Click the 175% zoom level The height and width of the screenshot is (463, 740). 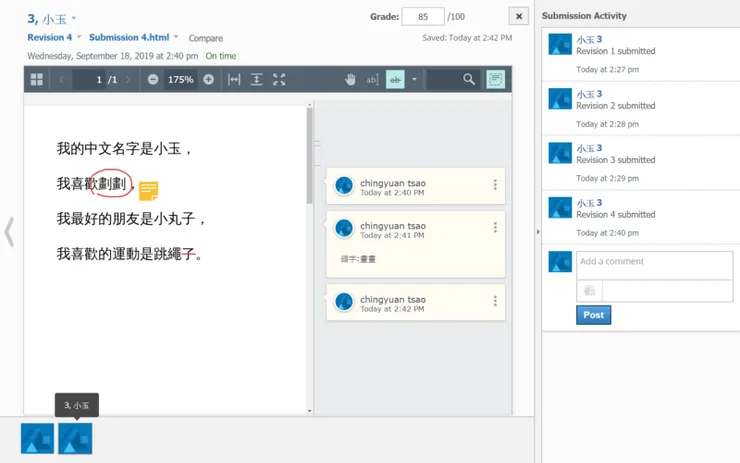181,79
